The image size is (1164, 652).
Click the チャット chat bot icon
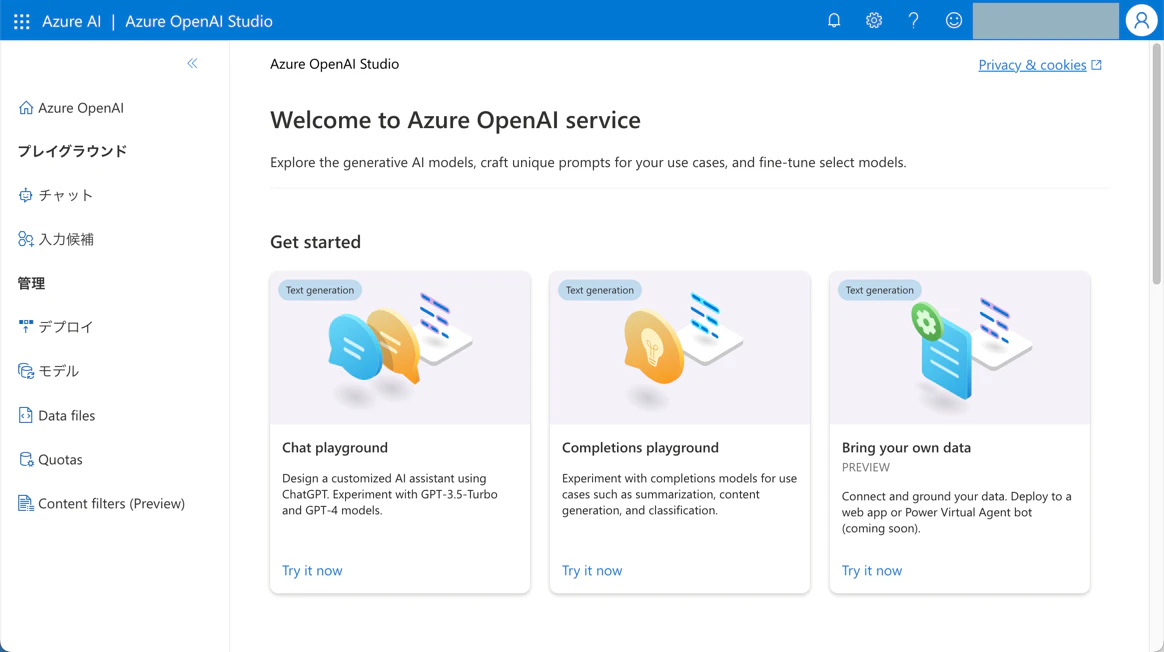pos(26,195)
